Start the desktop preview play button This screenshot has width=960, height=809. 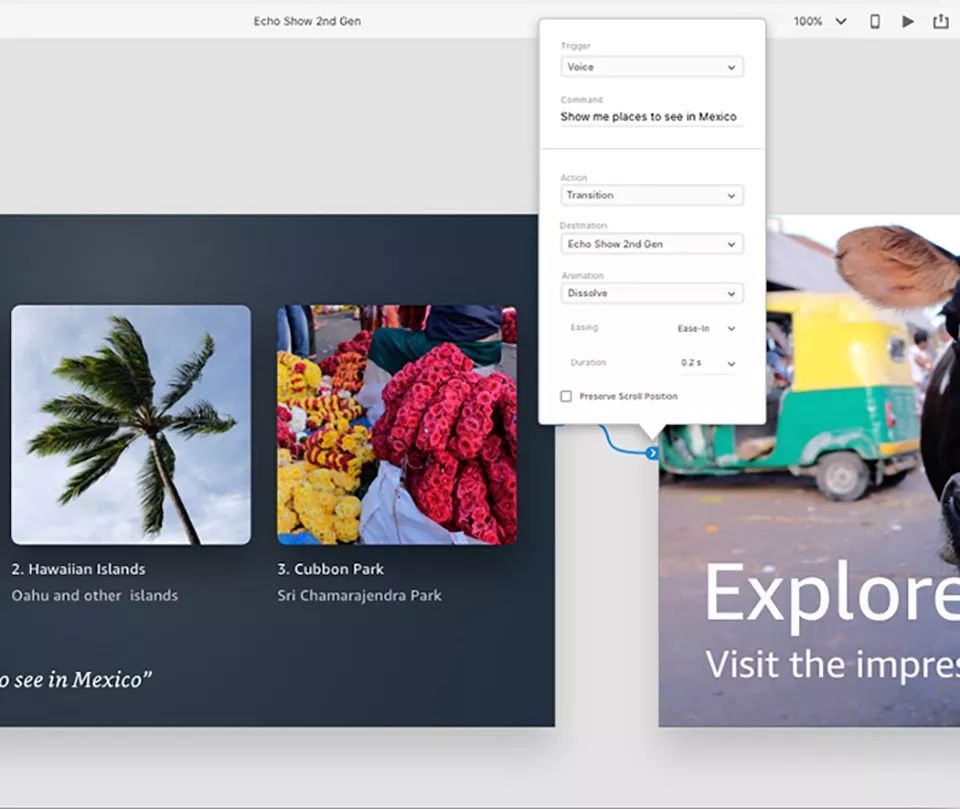click(x=908, y=21)
